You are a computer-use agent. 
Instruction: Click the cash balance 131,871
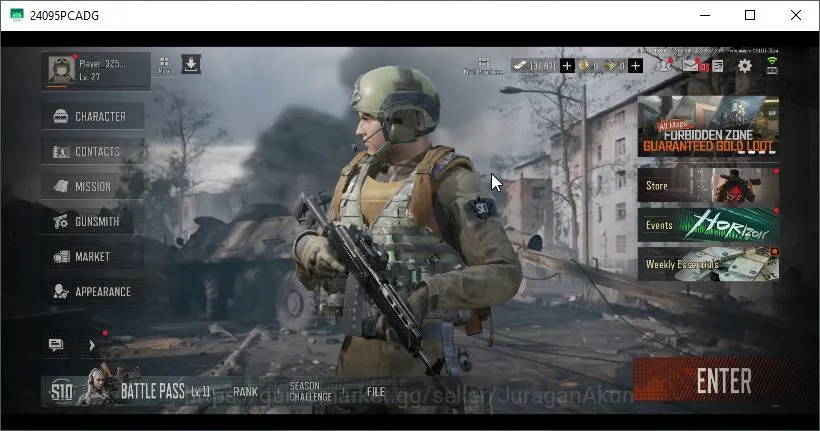542,66
